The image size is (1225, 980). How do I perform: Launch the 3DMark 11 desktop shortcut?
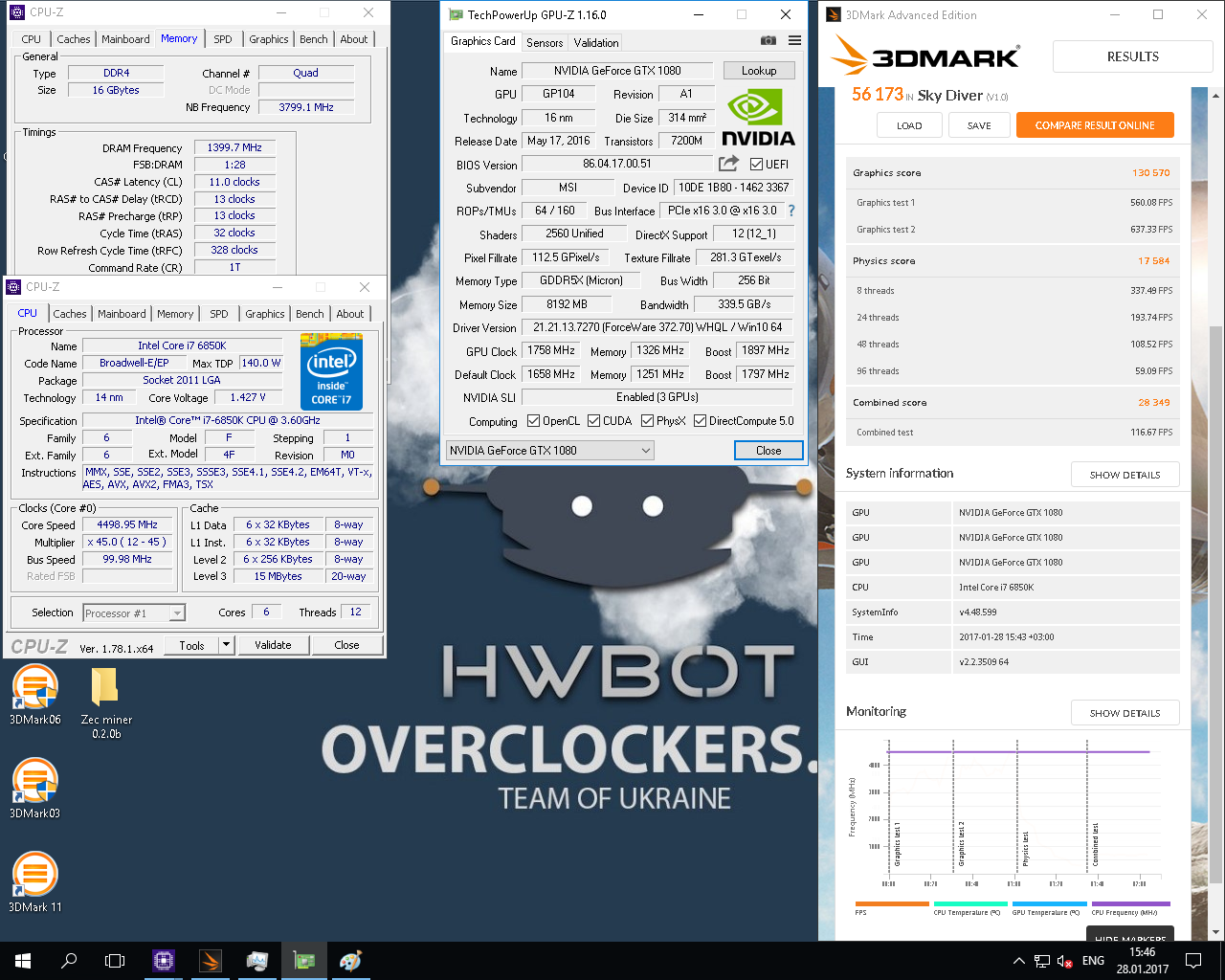point(34,882)
